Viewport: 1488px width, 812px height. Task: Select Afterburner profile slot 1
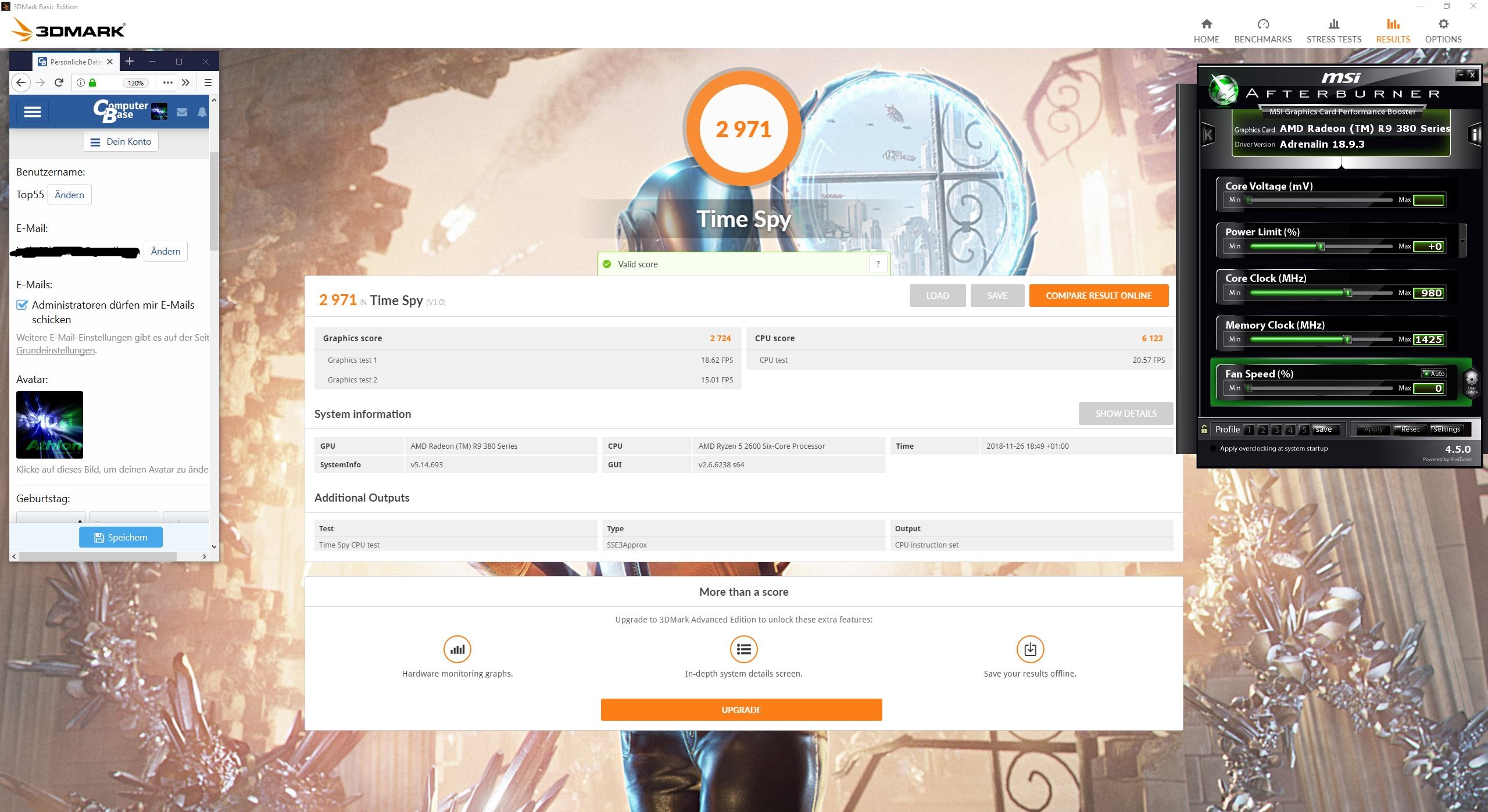pyautogui.click(x=1249, y=430)
